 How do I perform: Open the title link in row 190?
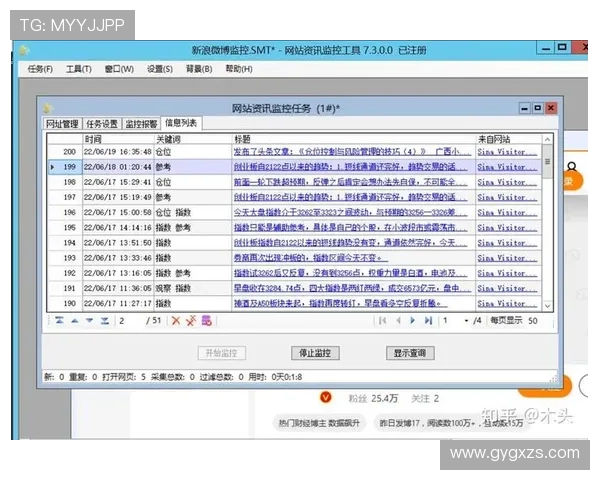(340, 304)
